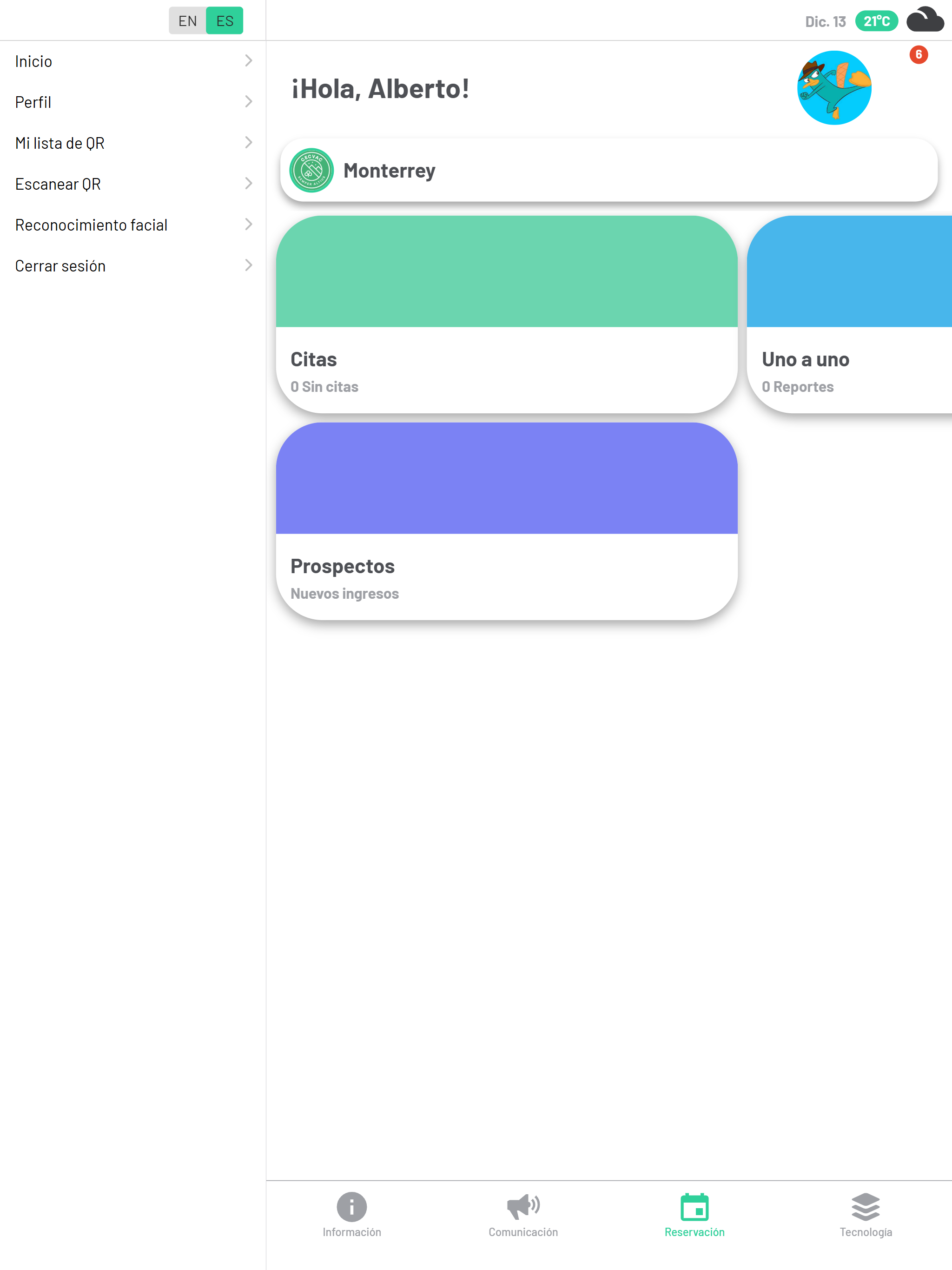Switch to the Tecnología tab label

(865, 1232)
